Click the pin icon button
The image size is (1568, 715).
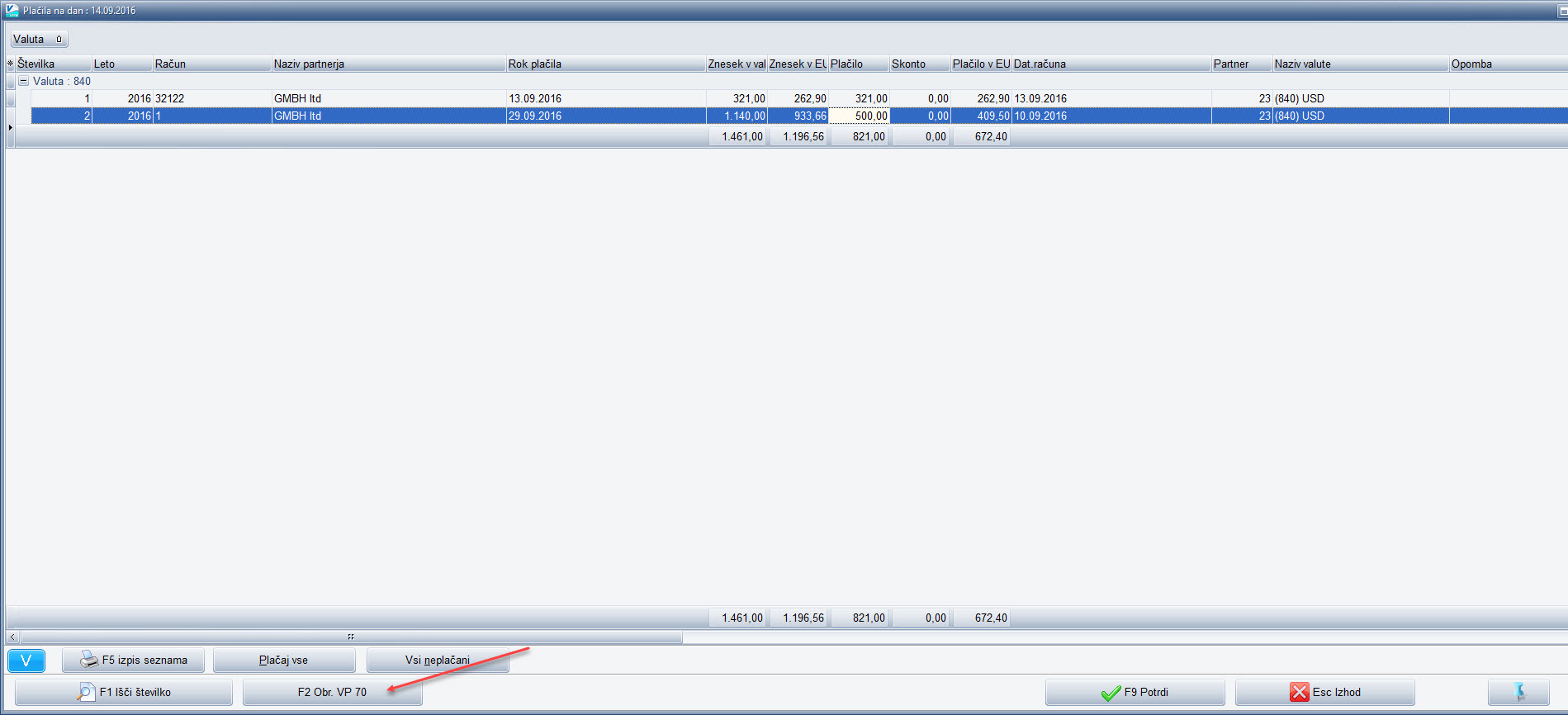(1518, 692)
